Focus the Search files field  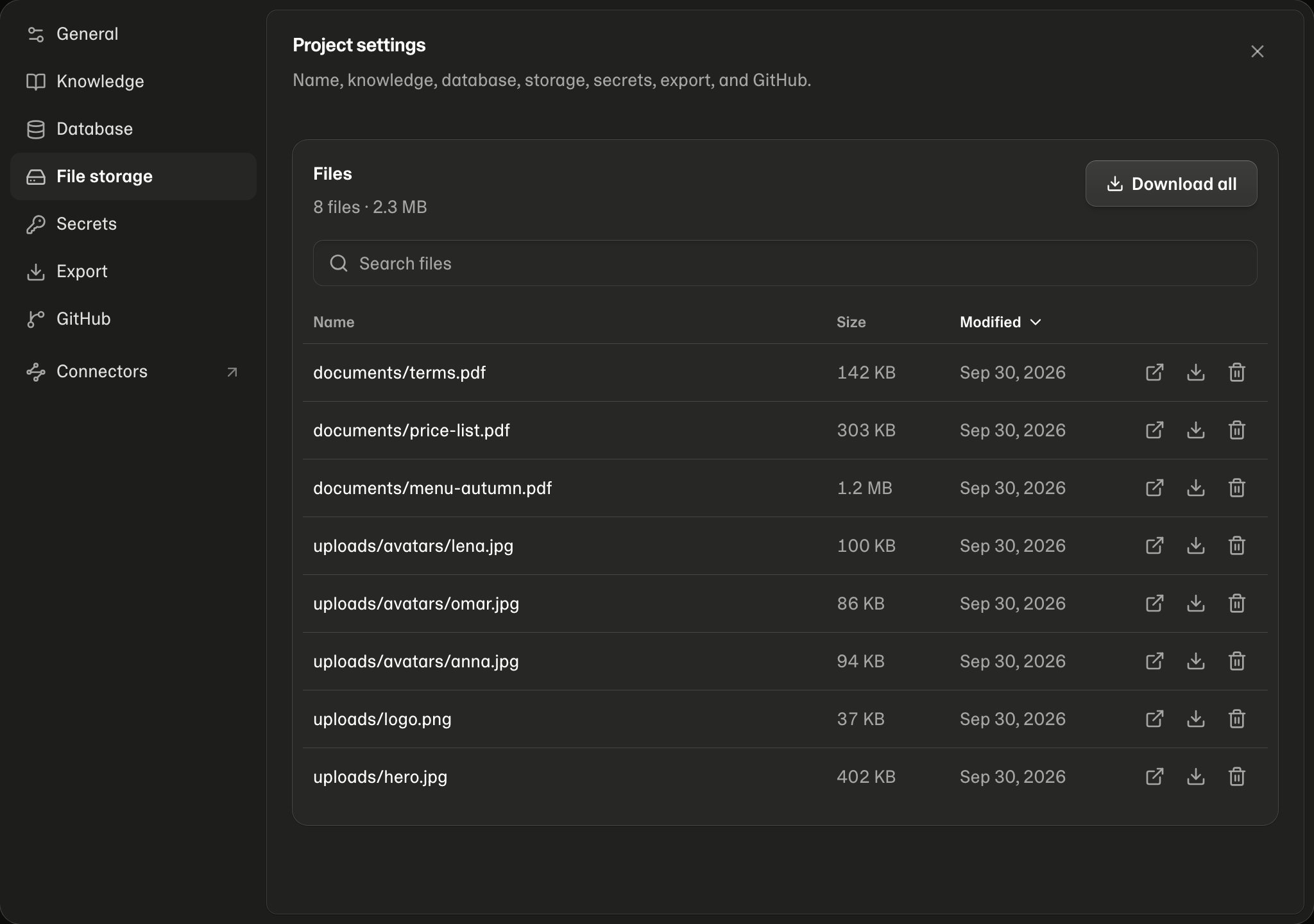pyautogui.click(x=785, y=263)
